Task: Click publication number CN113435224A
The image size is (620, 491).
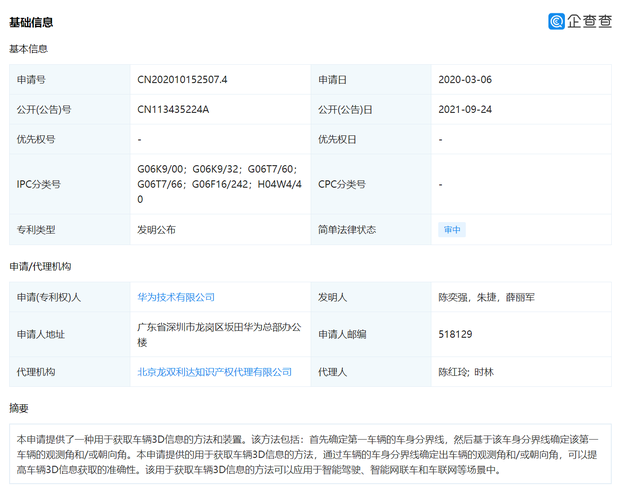Action: 173,109
